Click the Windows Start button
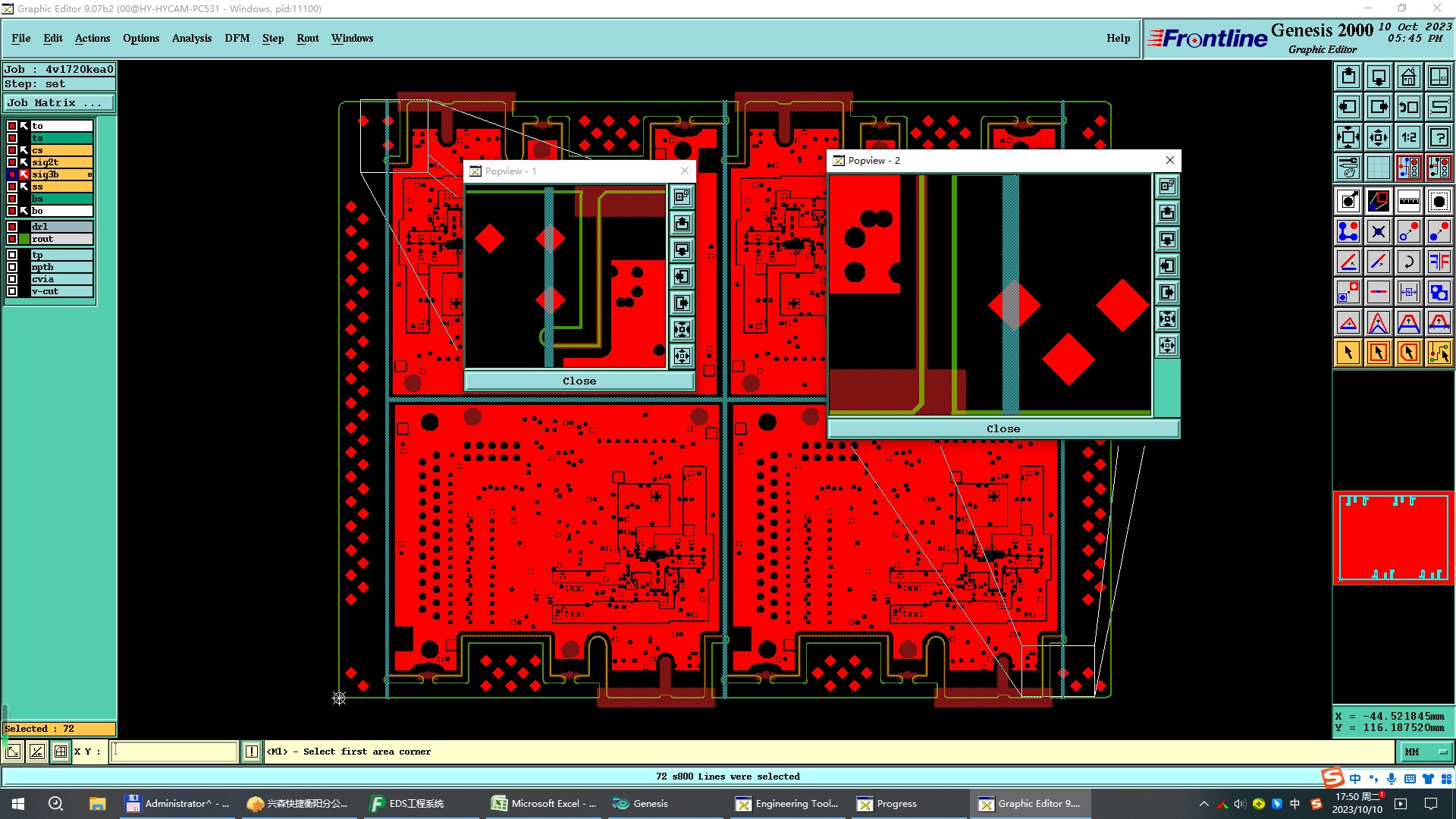This screenshot has height=819, width=1456. (18, 804)
